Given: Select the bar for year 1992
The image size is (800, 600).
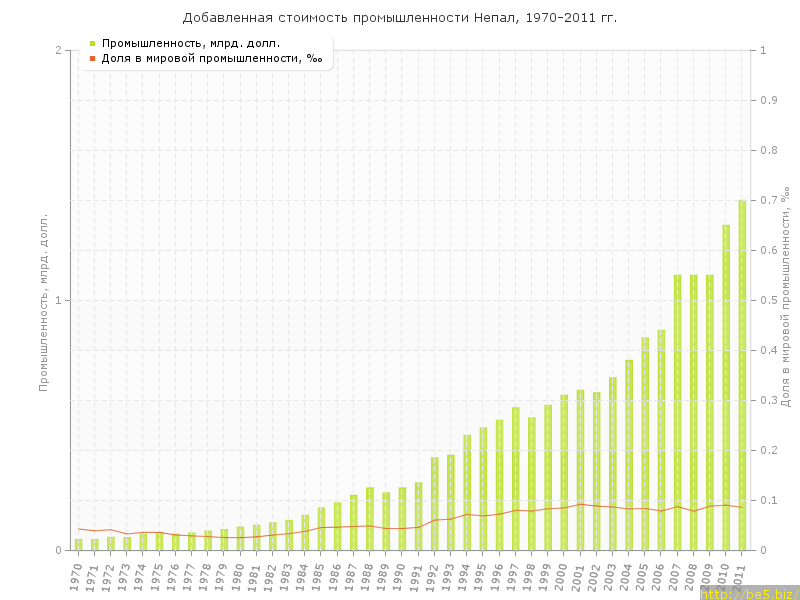Looking at the screenshot, I should 434,503.
